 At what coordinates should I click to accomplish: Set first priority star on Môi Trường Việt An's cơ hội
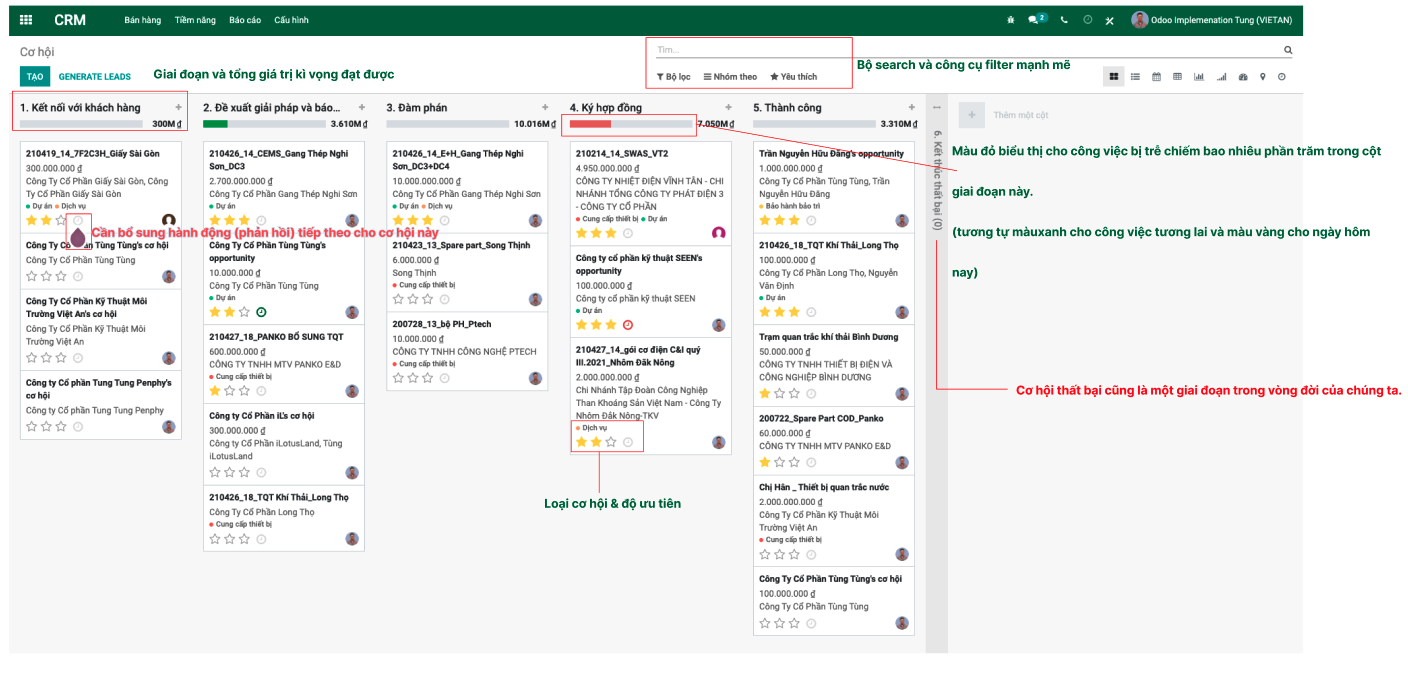pyautogui.click(x=31, y=358)
